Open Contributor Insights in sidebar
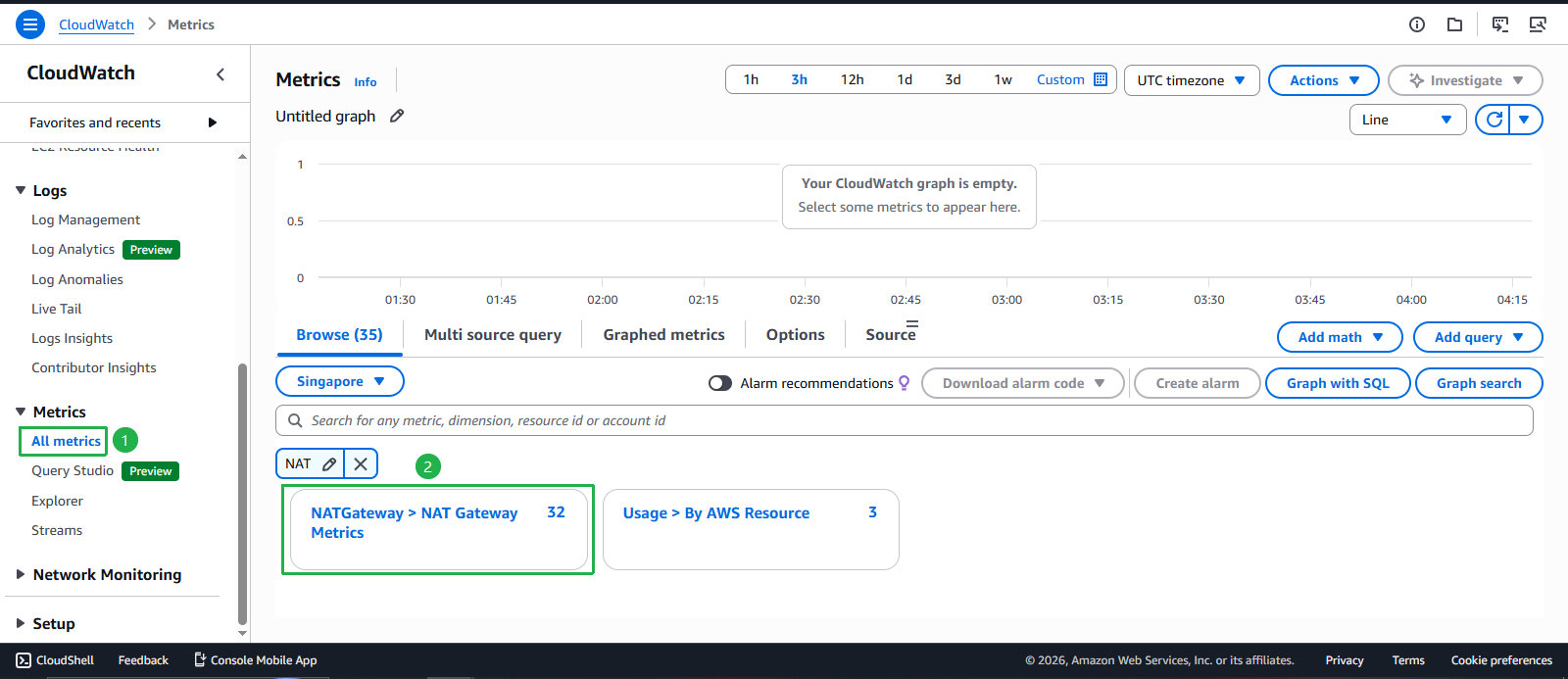Viewport: 1568px width, 679px height. point(94,367)
